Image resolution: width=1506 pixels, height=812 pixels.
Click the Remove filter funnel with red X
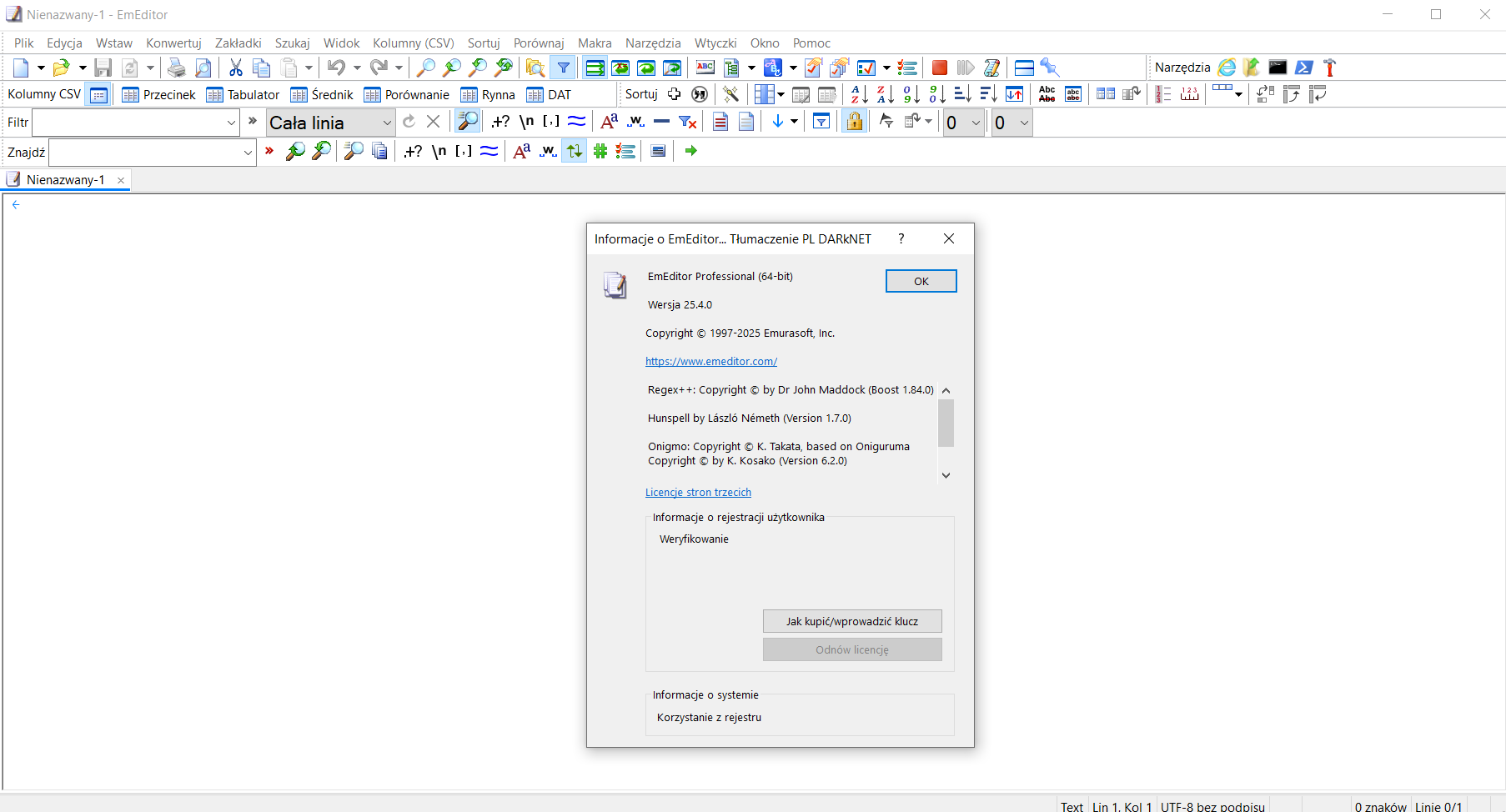(688, 123)
